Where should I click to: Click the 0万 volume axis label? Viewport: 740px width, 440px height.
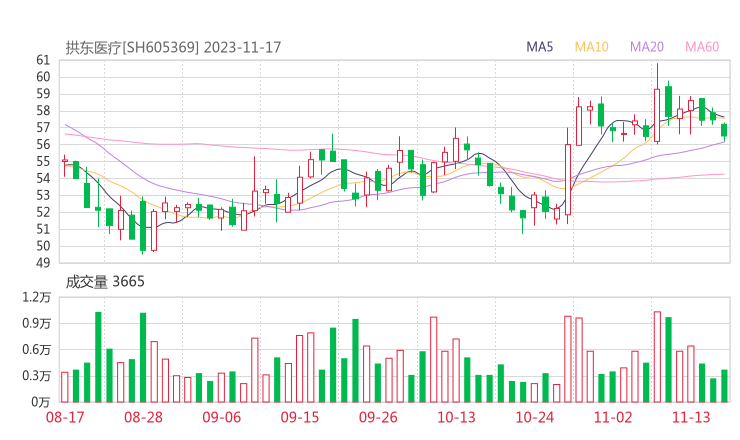(41, 402)
